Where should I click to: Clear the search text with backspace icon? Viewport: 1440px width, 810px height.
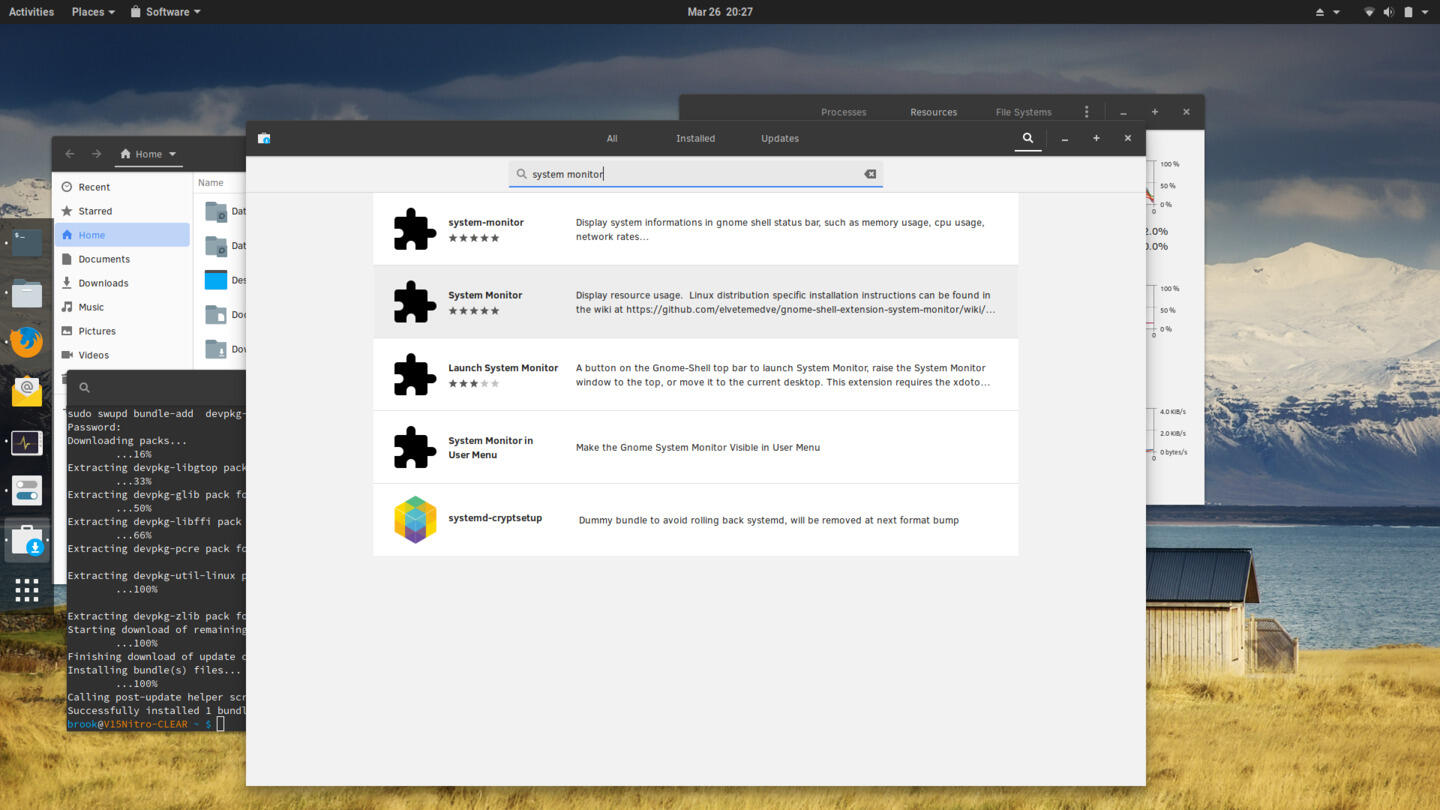tap(870, 174)
